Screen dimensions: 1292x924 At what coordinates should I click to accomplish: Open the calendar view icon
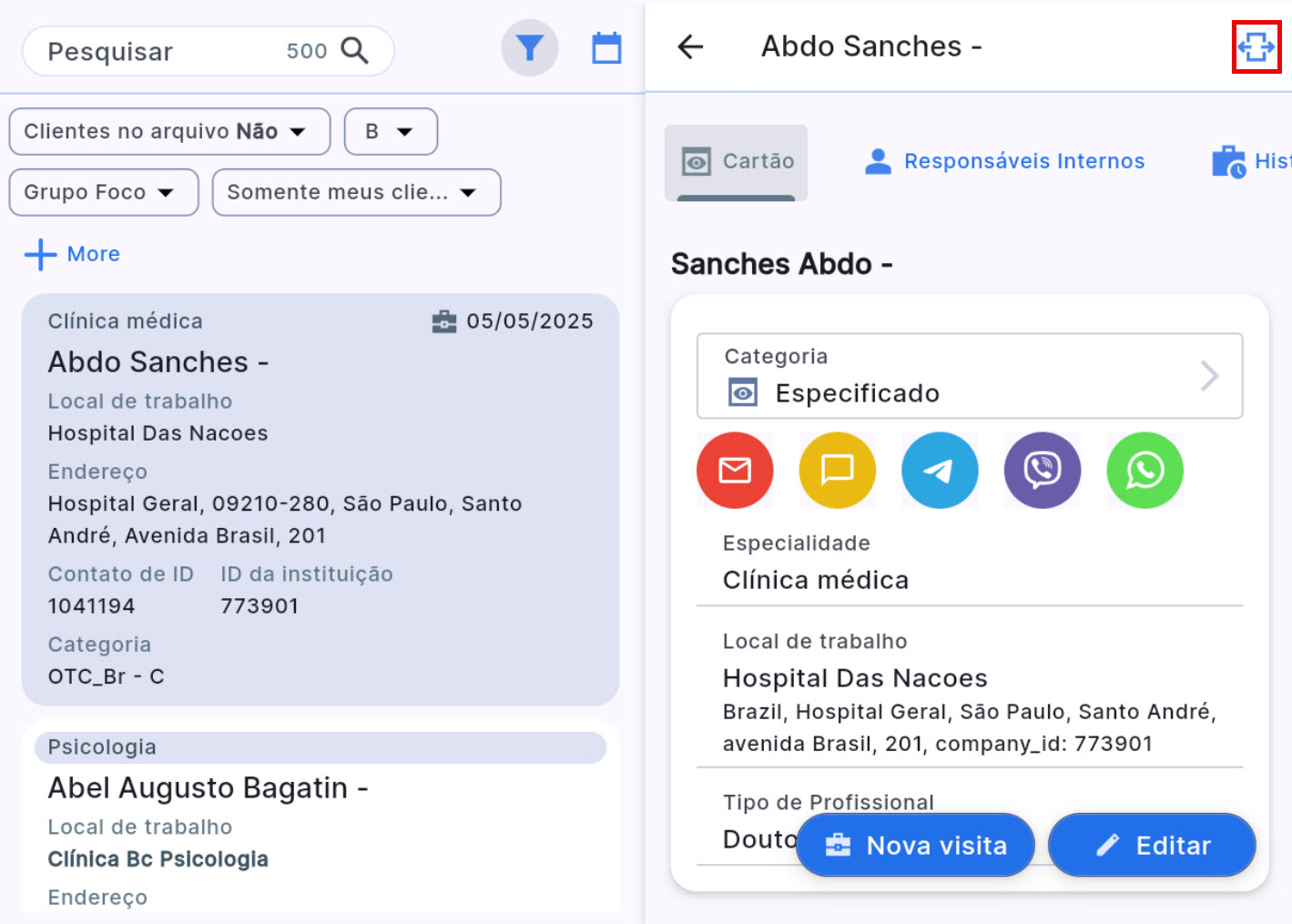[x=606, y=48]
